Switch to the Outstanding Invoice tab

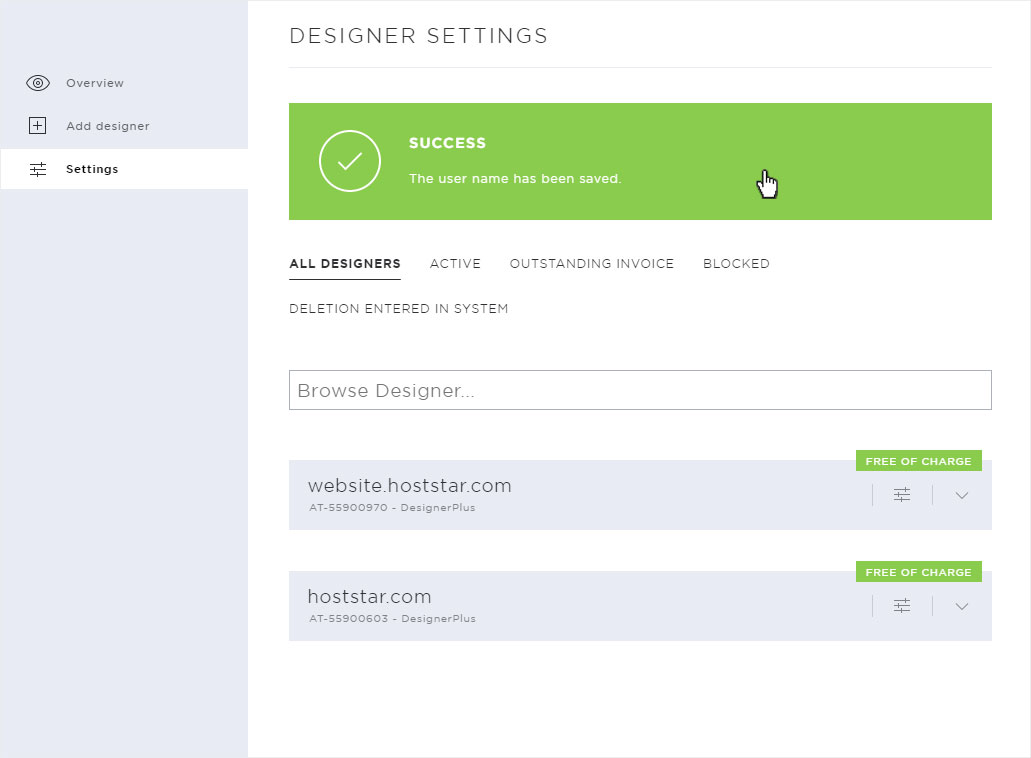click(x=592, y=264)
